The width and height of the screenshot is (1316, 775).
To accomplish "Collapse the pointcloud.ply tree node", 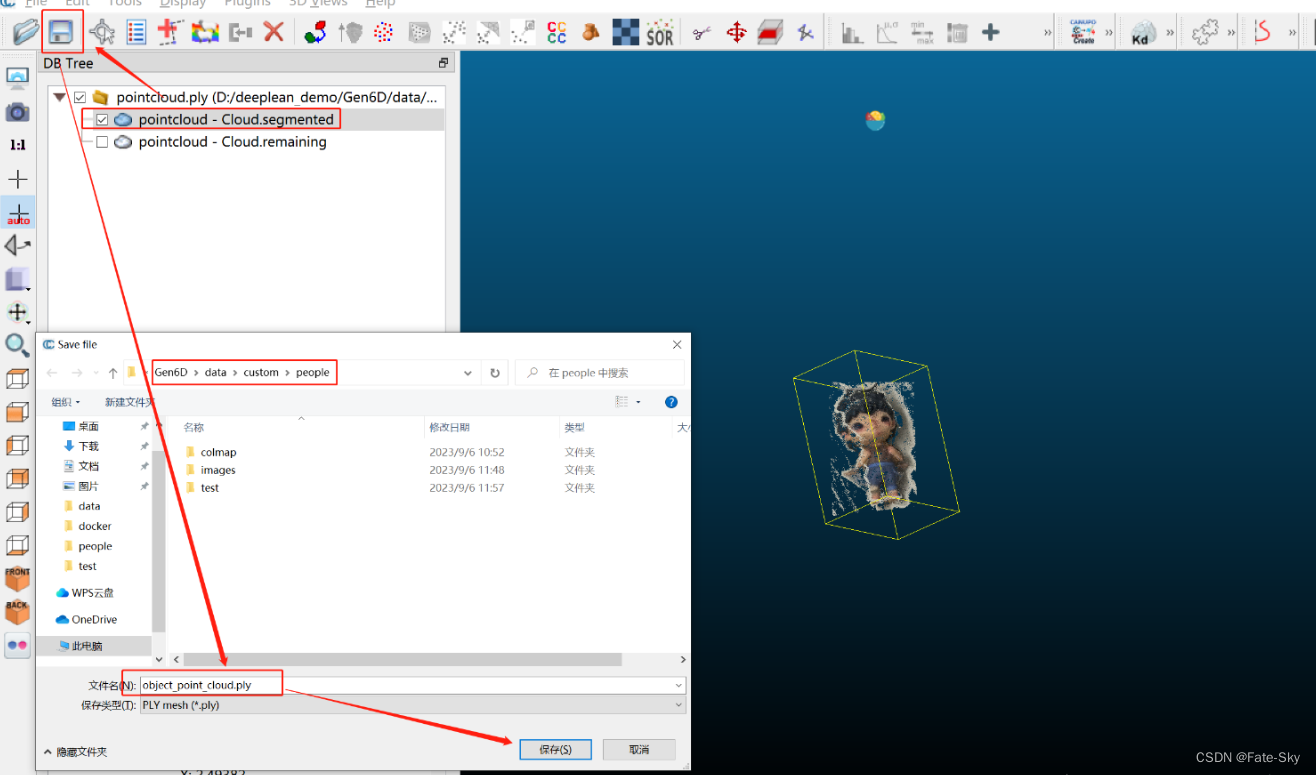I will pos(60,98).
